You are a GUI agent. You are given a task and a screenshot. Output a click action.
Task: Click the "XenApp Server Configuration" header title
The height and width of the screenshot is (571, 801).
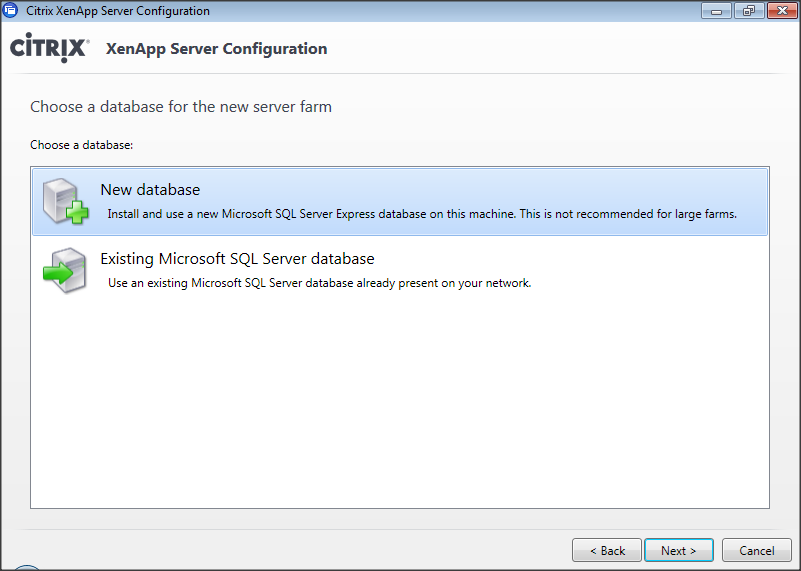pyautogui.click(x=216, y=49)
